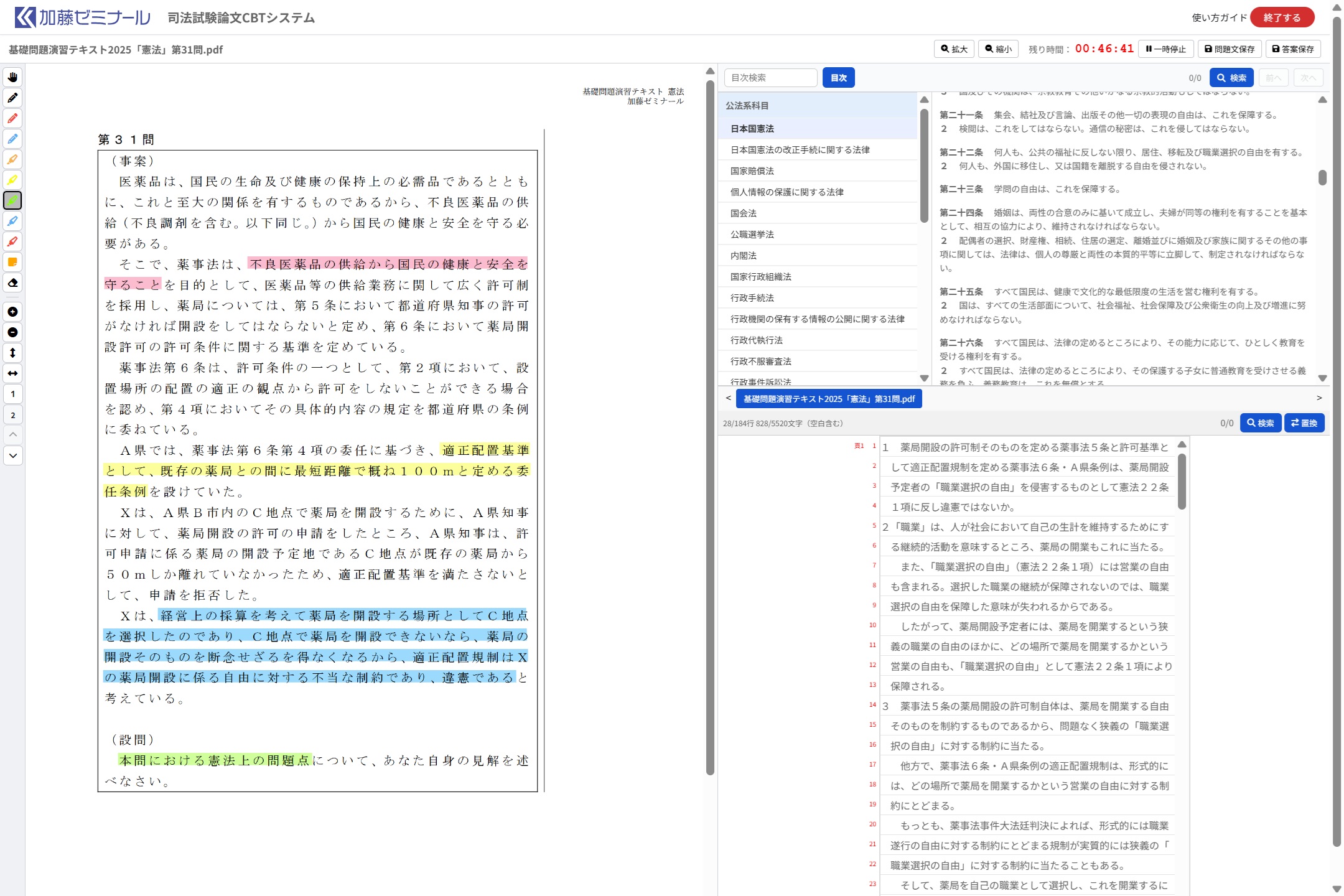Click the fit-to-width horizontal arrow icon

pos(12,373)
